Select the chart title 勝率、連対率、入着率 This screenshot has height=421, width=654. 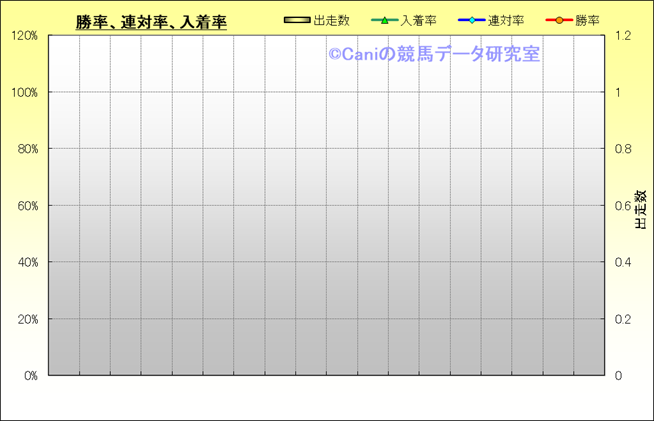[x=151, y=22]
